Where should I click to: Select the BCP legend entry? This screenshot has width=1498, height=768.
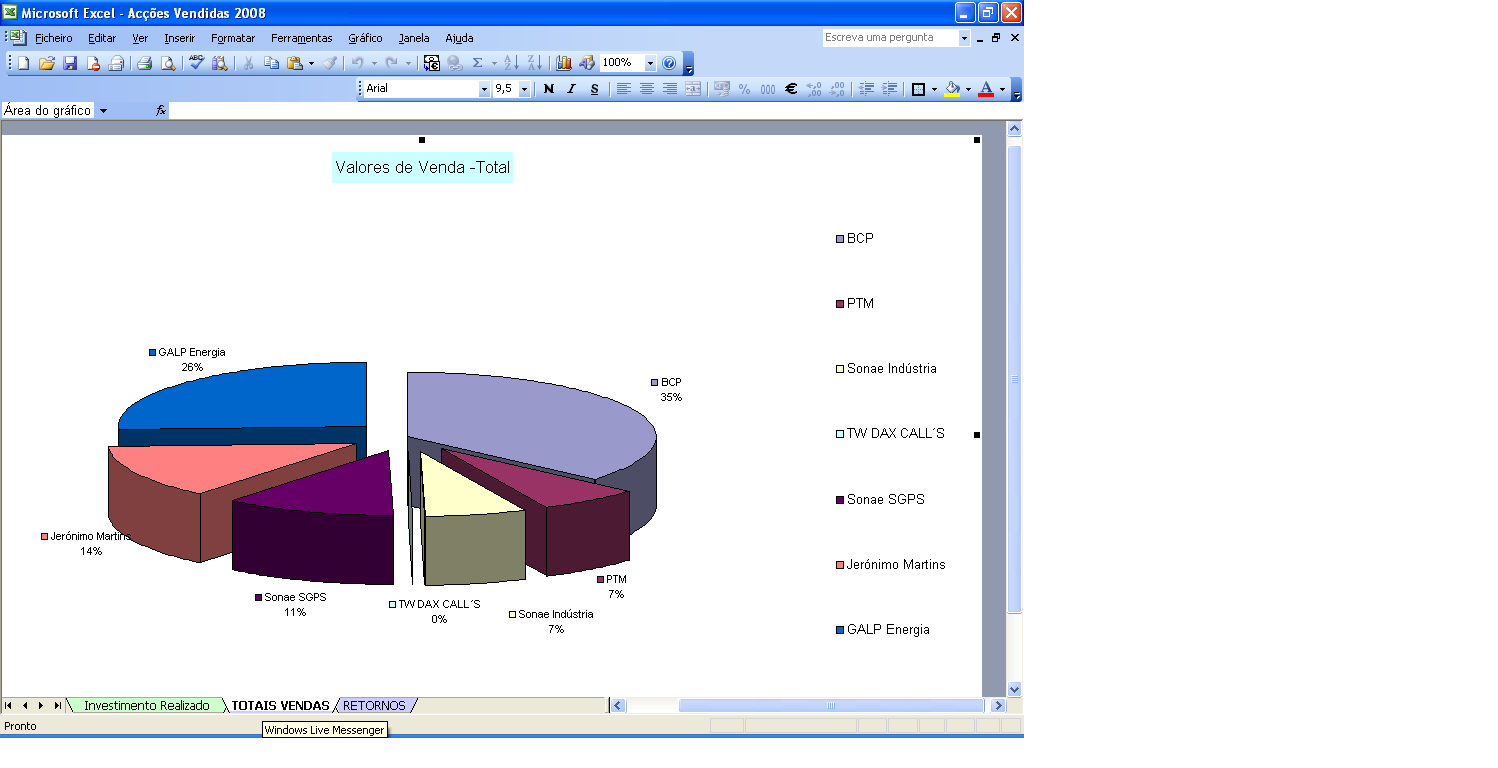tap(855, 238)
